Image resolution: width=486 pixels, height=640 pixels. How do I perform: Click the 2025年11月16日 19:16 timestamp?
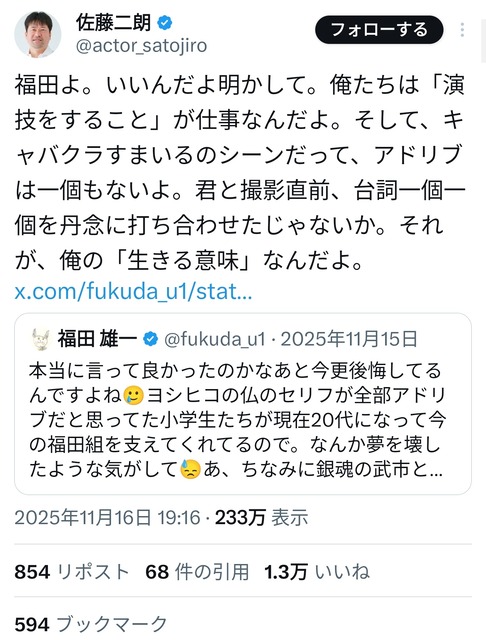point(107,517)
